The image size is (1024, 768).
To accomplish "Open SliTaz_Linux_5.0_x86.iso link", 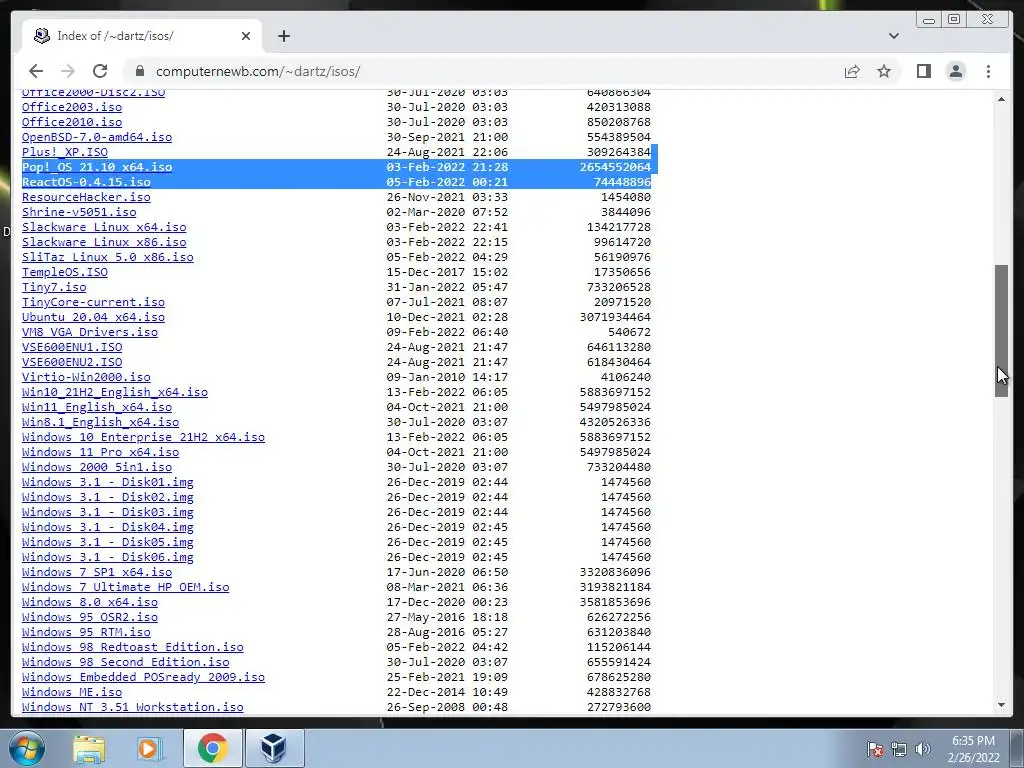I will (x=108, y=257).
